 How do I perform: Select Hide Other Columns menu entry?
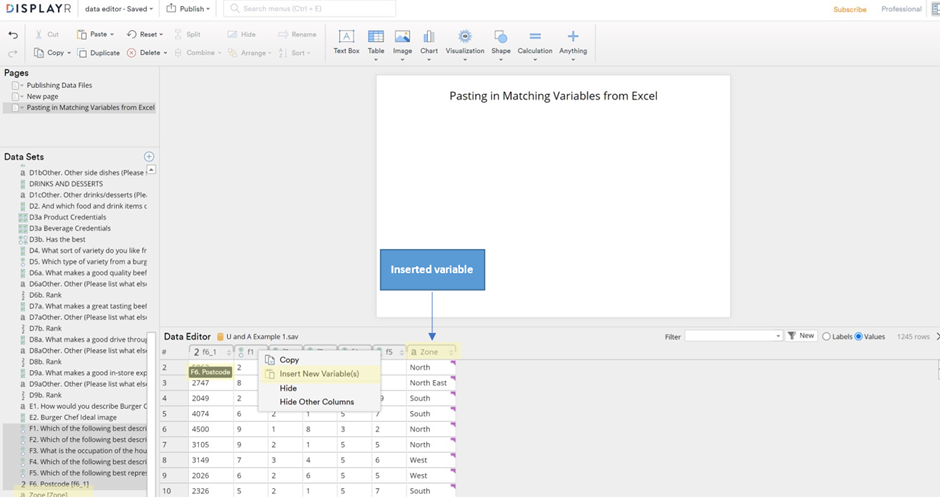pos(316,402)
